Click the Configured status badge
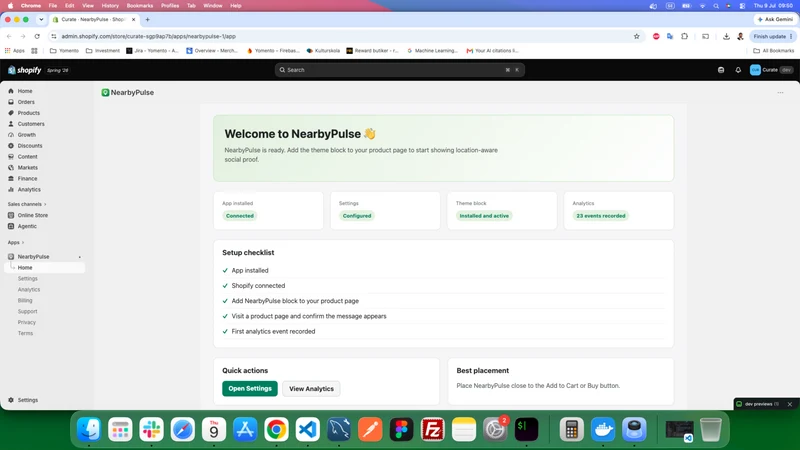800x450 pixels. point(357,216)
